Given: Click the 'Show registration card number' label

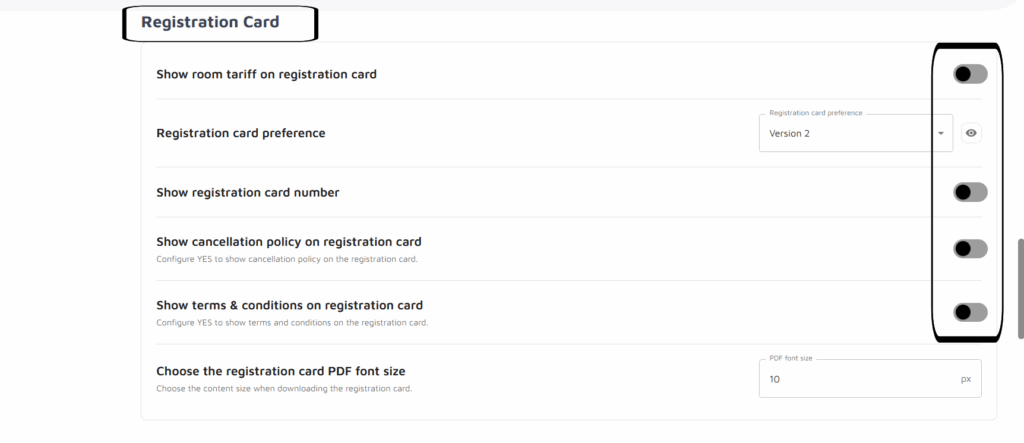Looking at the screenshot, I should [x=248, y=192].
